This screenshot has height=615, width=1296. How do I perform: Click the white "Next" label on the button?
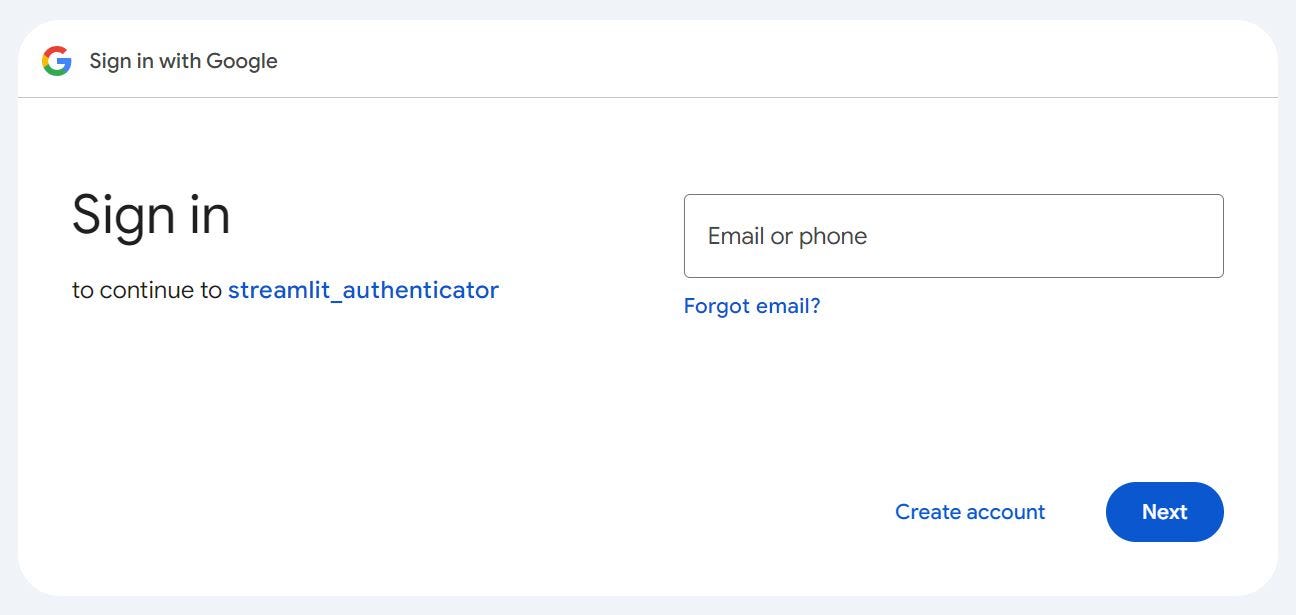[x=1164, y=512]
